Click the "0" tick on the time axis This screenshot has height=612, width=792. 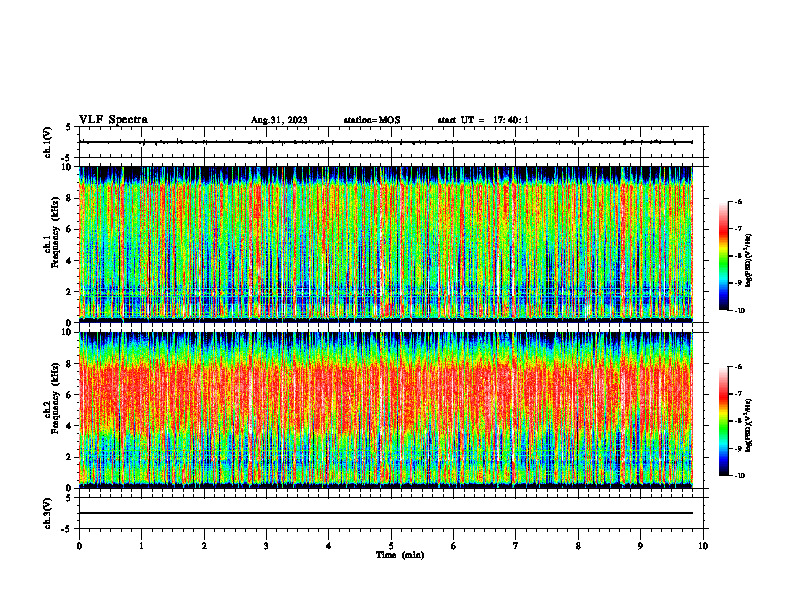click(79, 546)
